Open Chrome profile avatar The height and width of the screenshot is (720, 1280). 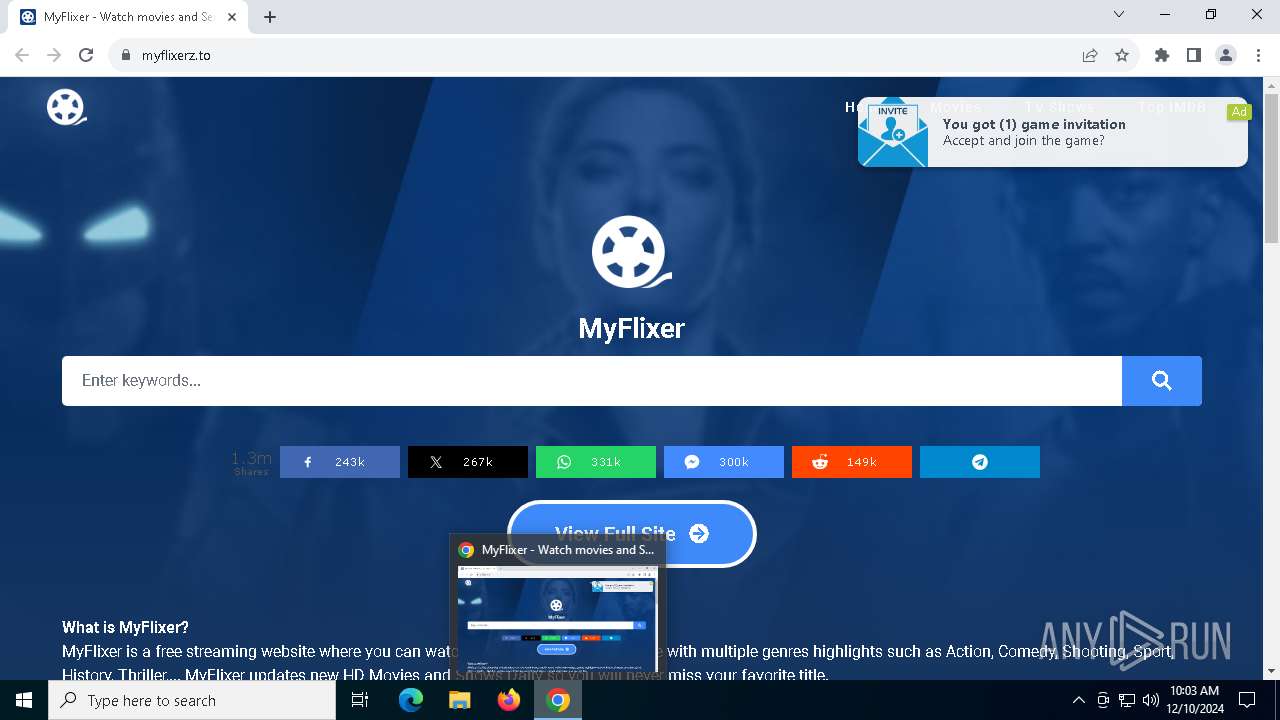(1226, 55)
